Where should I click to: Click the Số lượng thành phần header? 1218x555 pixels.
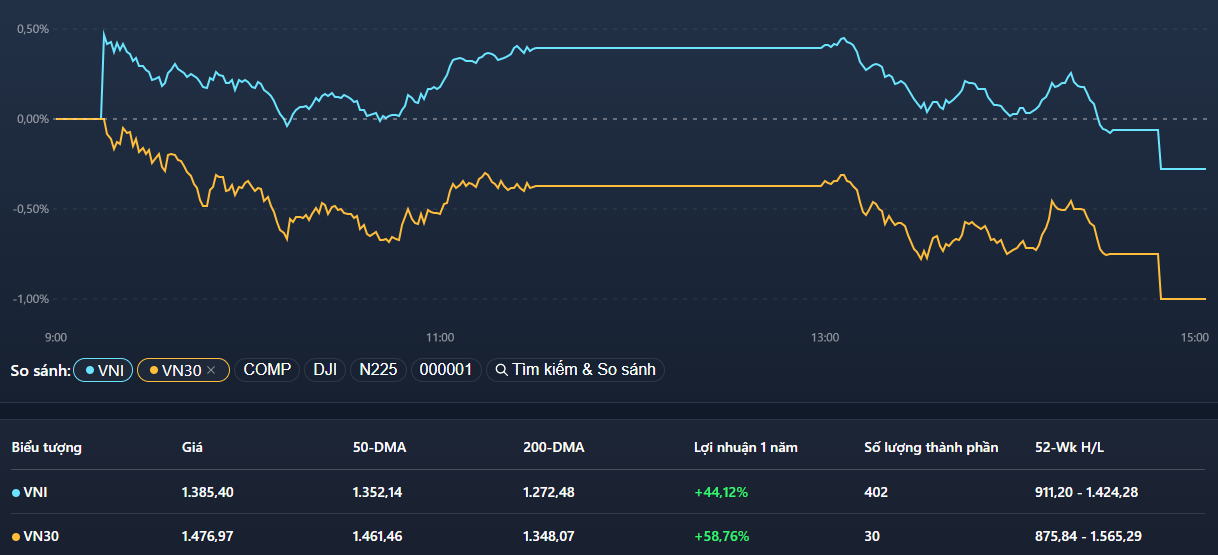tap(931, 447)
